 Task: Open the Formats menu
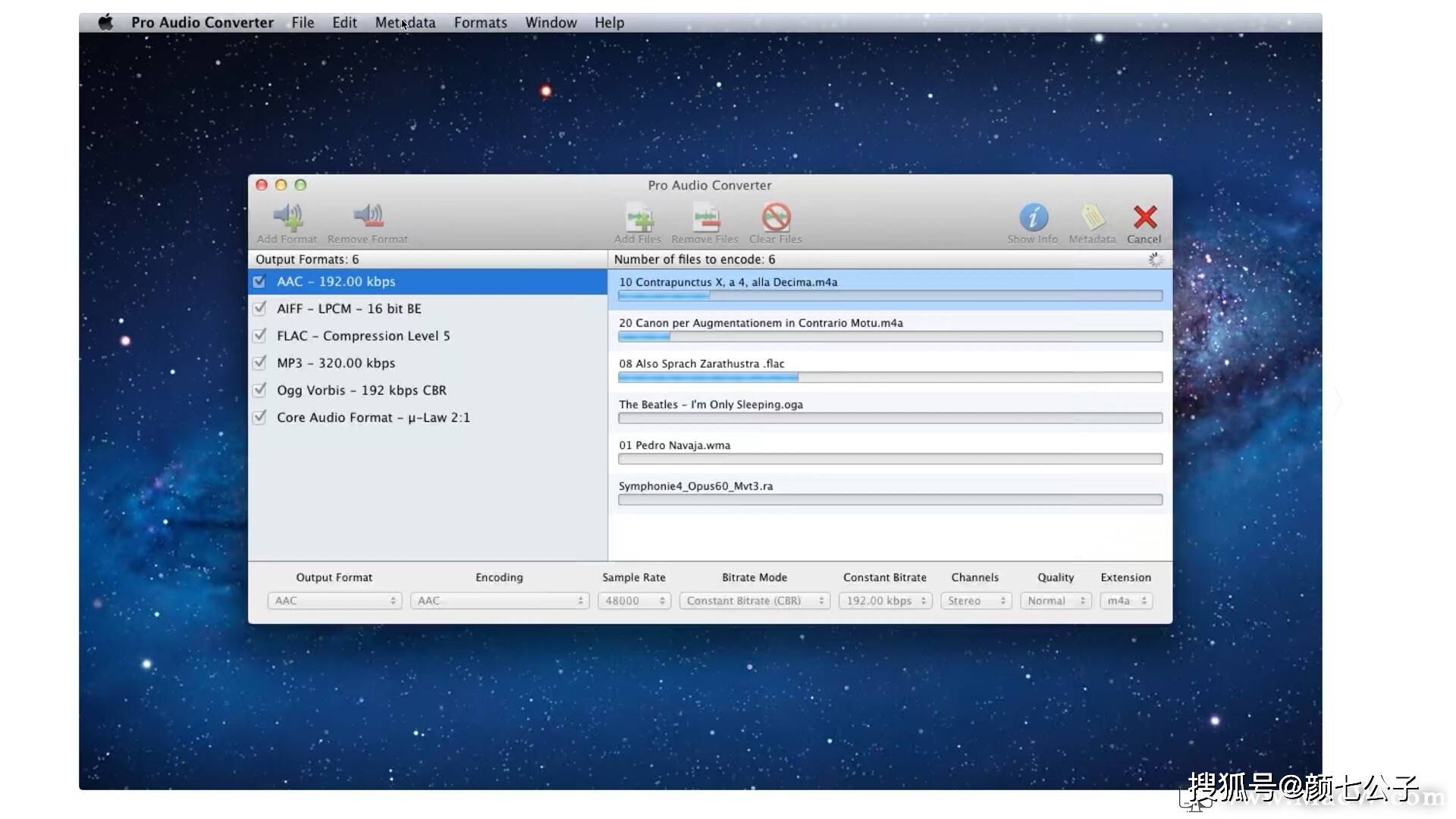[x=481, y=23]
